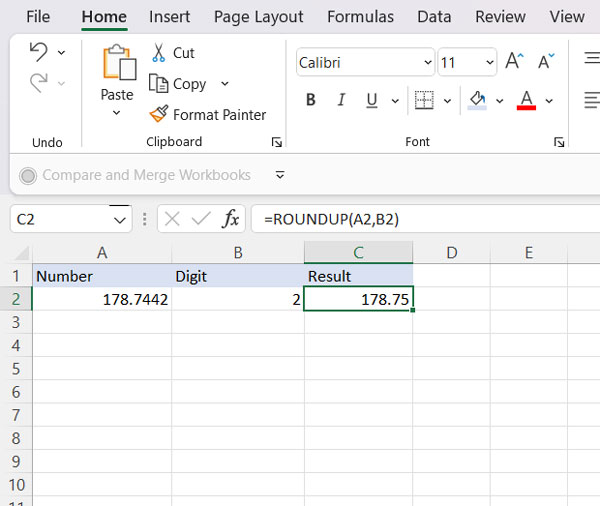Toggle Italic formatting
Screen dimensions: 600x506
click(341, 100)
